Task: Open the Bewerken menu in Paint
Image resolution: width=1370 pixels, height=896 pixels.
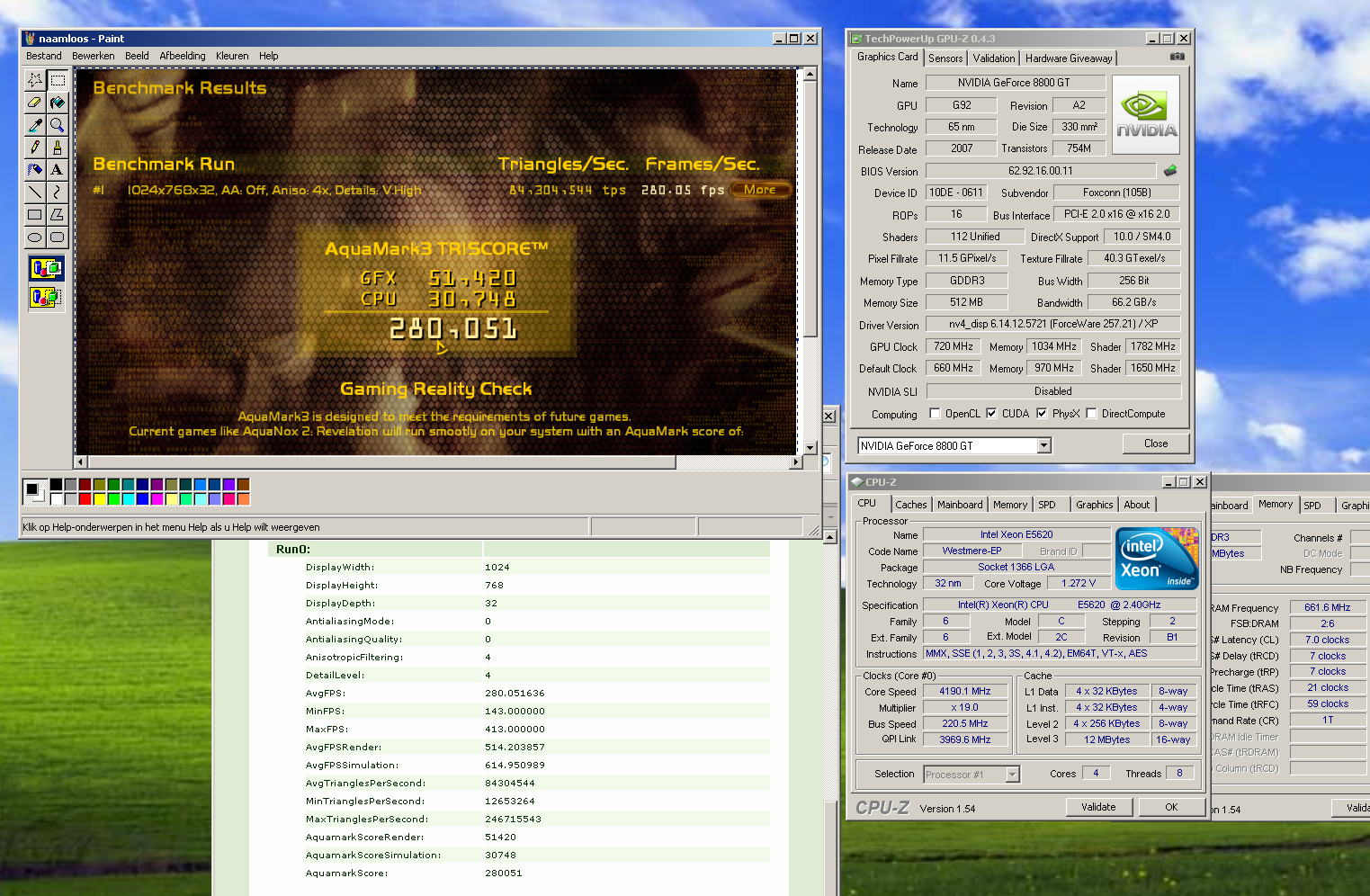Action: click(x=94, y=56)
